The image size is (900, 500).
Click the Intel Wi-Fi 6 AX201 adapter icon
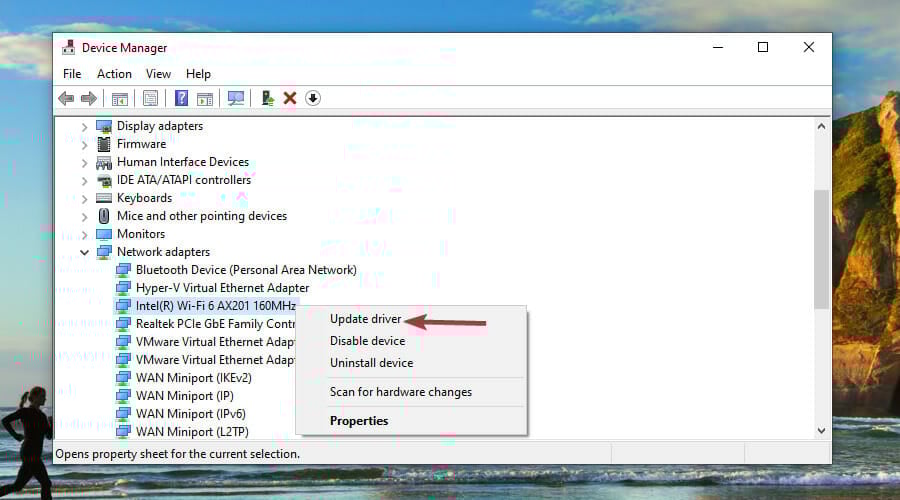(123, 306)
